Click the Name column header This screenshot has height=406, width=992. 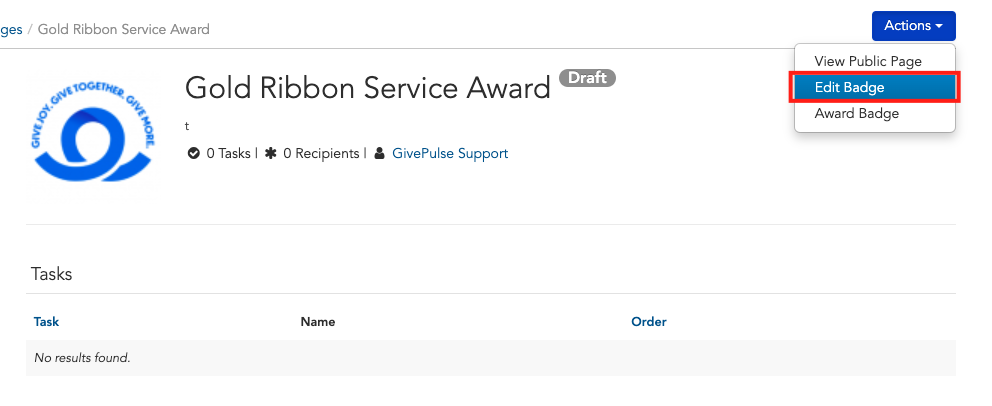318,321
